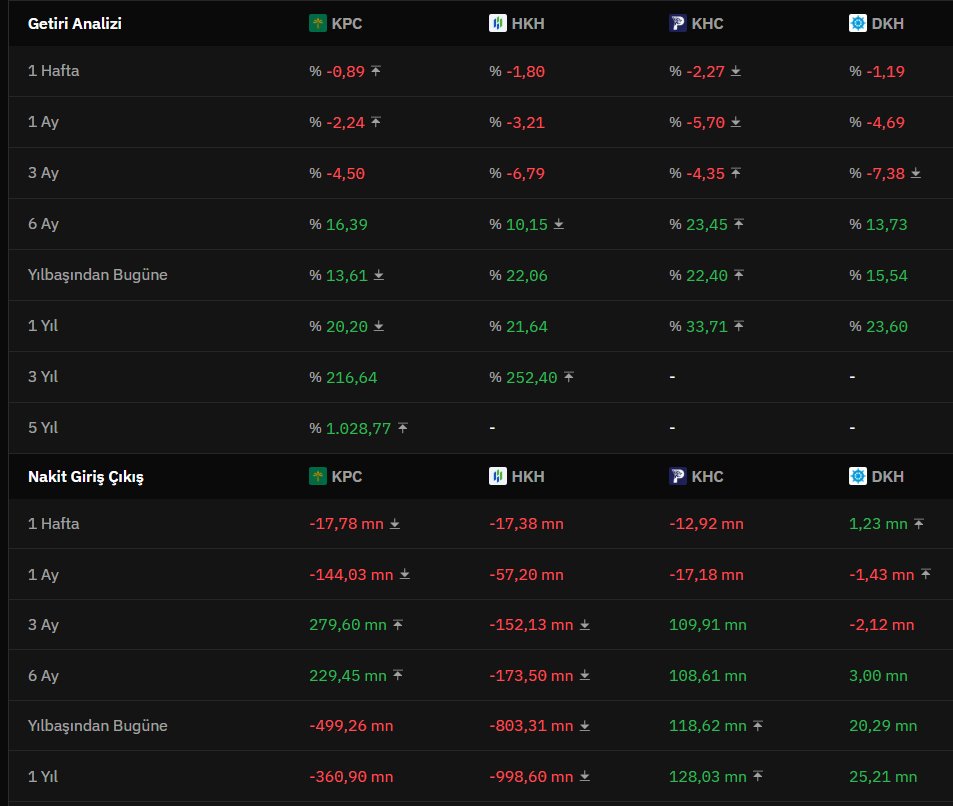Click the lowest-marker icon beside -2,27

[735, 71]
